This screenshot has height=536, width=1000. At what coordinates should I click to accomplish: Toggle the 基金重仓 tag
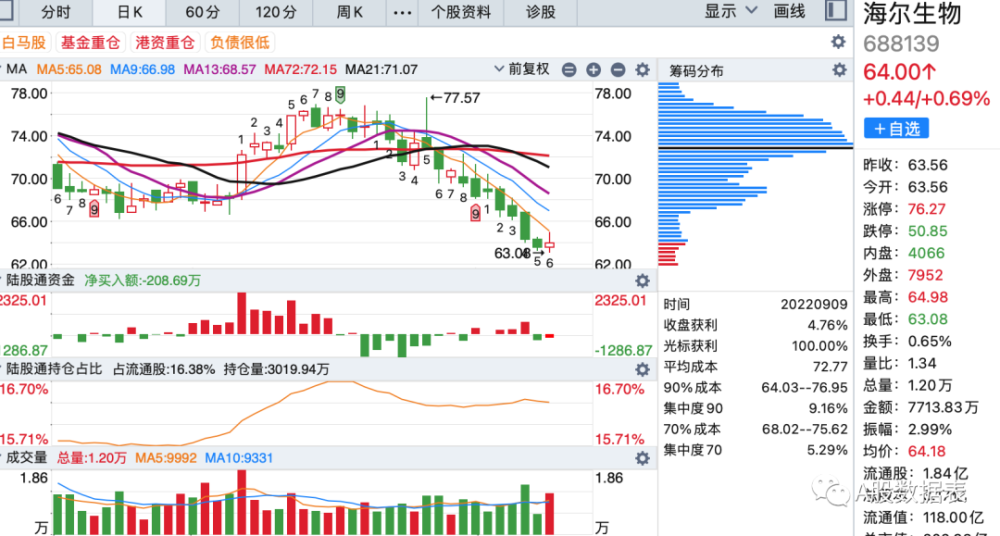[90, 43]
